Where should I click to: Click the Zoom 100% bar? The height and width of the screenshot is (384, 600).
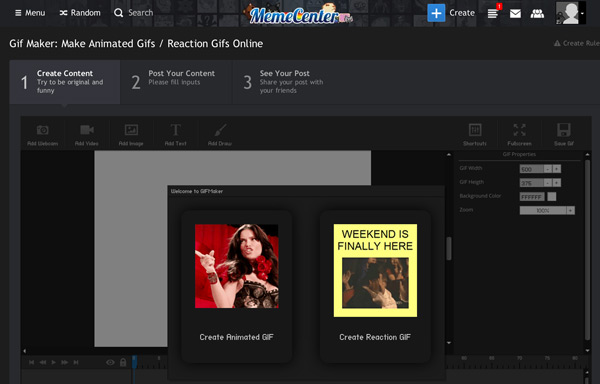(543, 210)
